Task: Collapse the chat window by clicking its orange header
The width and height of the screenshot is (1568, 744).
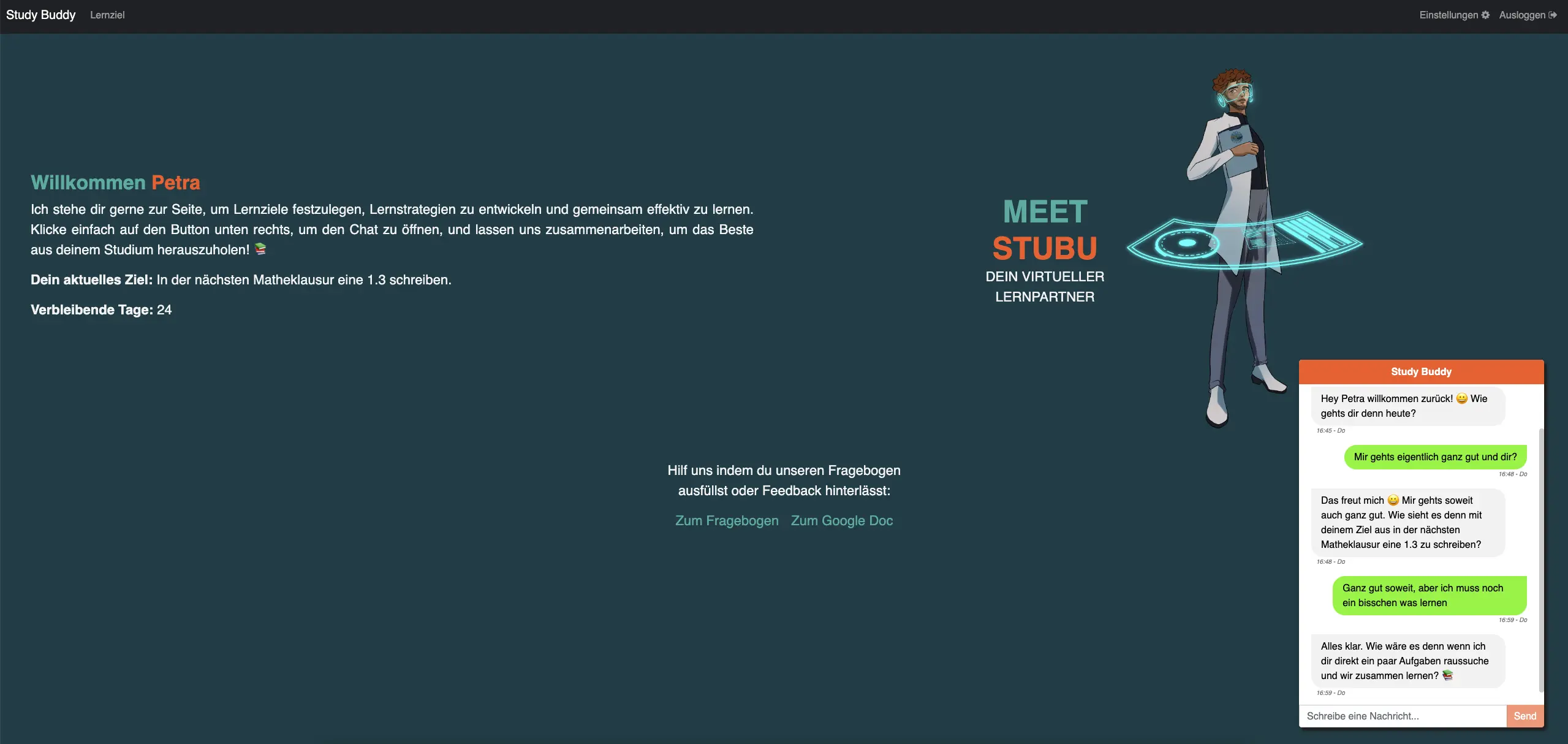Action: pyautogui.click(x=1420, y=371)
